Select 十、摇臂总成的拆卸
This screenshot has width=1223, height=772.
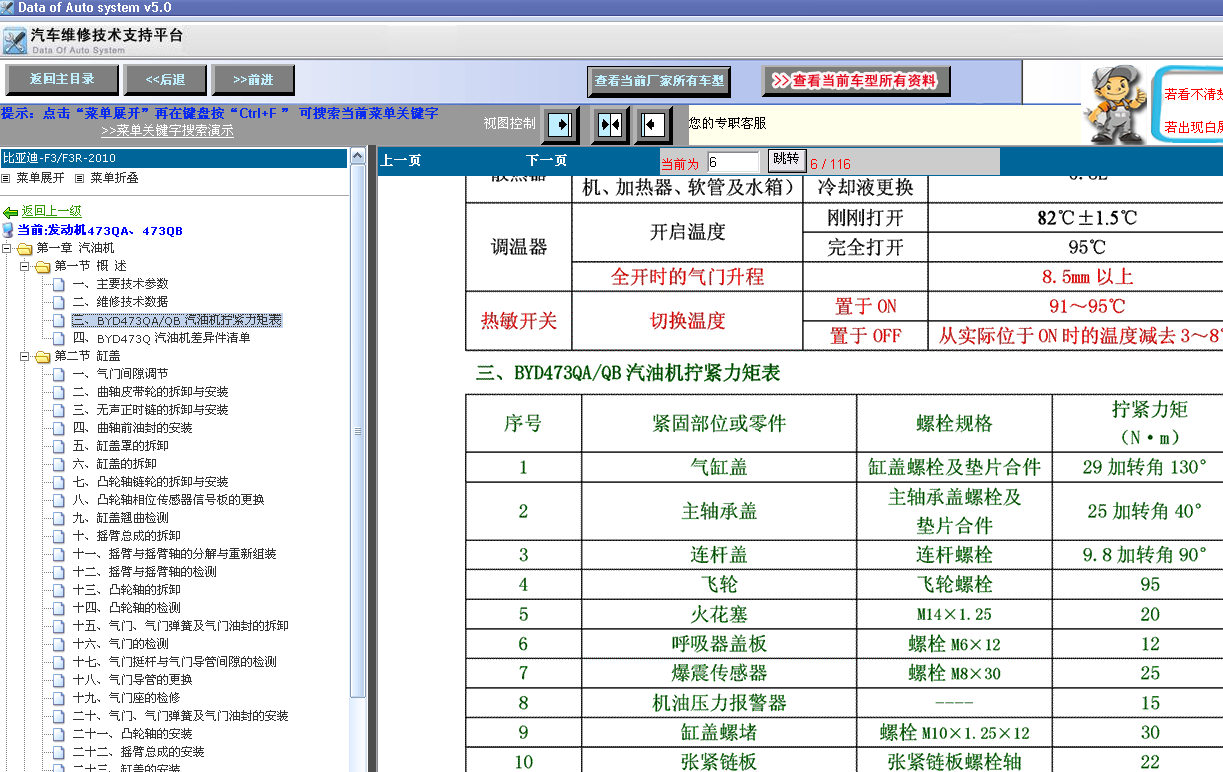click(126, 536)
